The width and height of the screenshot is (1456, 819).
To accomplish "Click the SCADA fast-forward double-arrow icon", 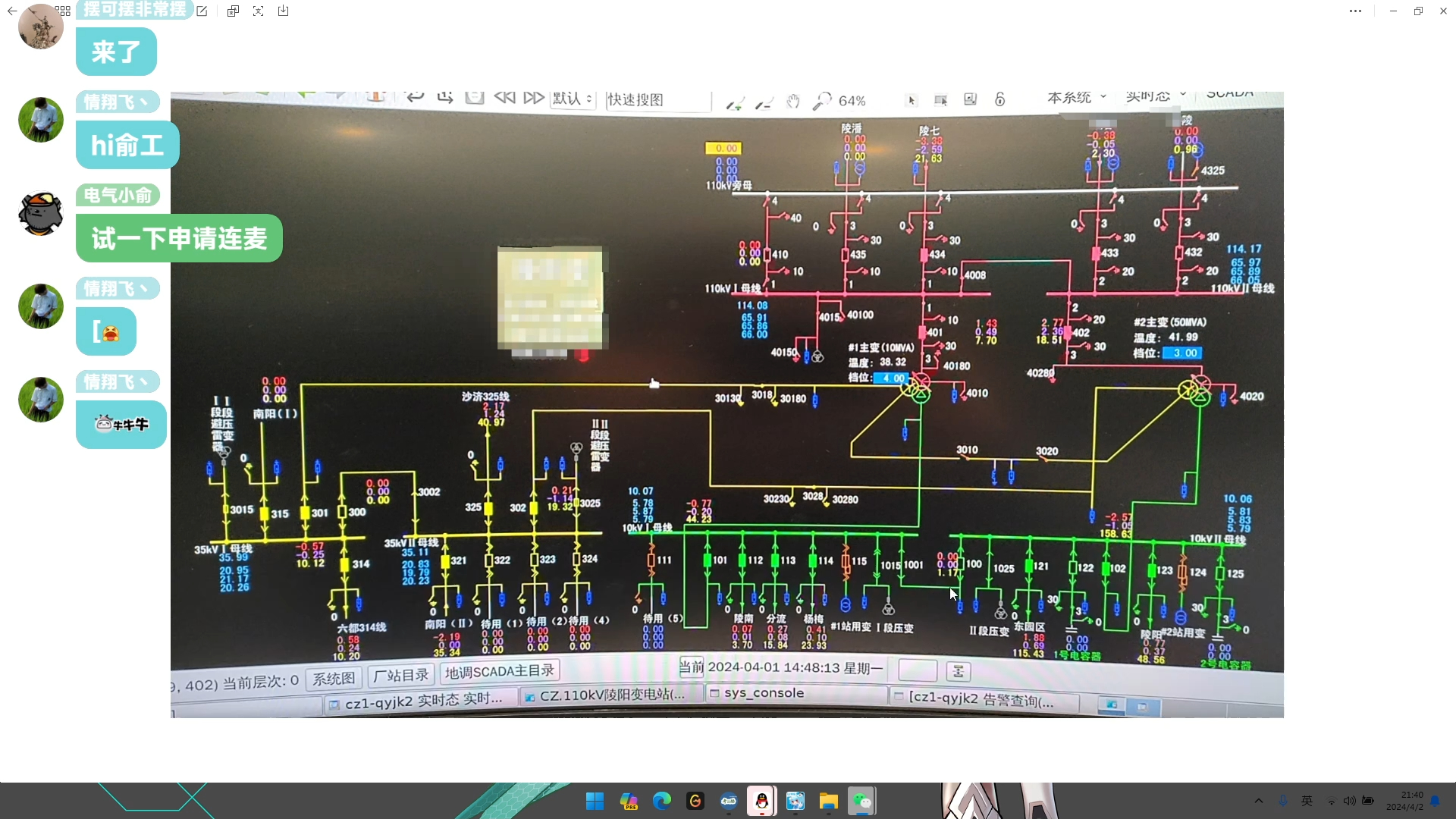I will click(x=534, y=98).
